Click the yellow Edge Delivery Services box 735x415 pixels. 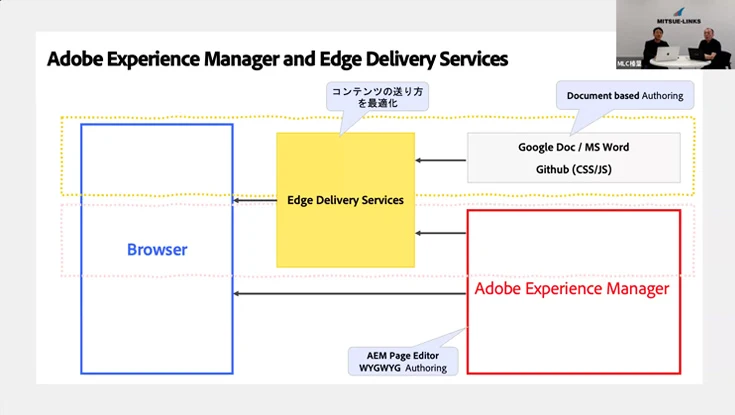pyautogui.click(x=345, y=200)
